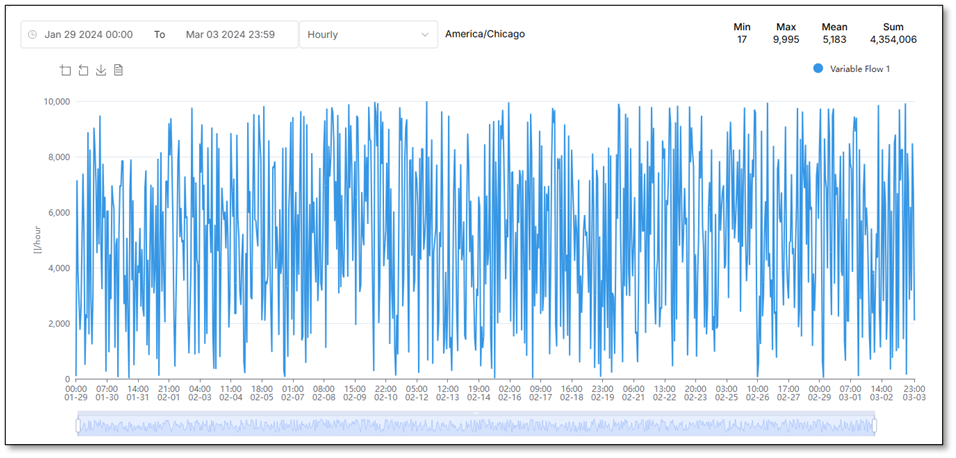Click the x-axis label 22:00 02-10

point(386,393)
